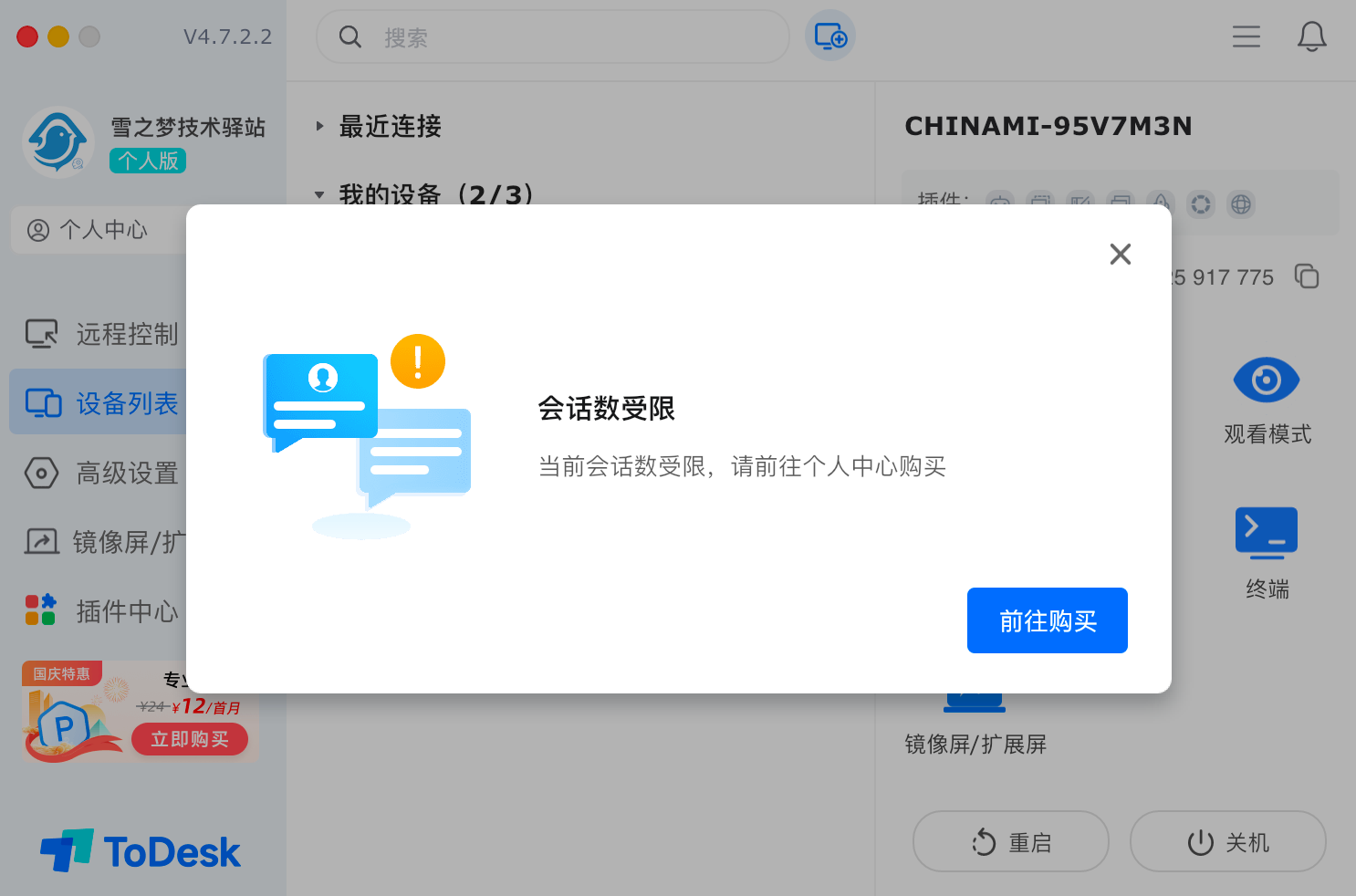Image resolution: width=1356 pixels, height=896 pixels.
Task: Click the 前往购买 button
Action: tap(1047, 620)
